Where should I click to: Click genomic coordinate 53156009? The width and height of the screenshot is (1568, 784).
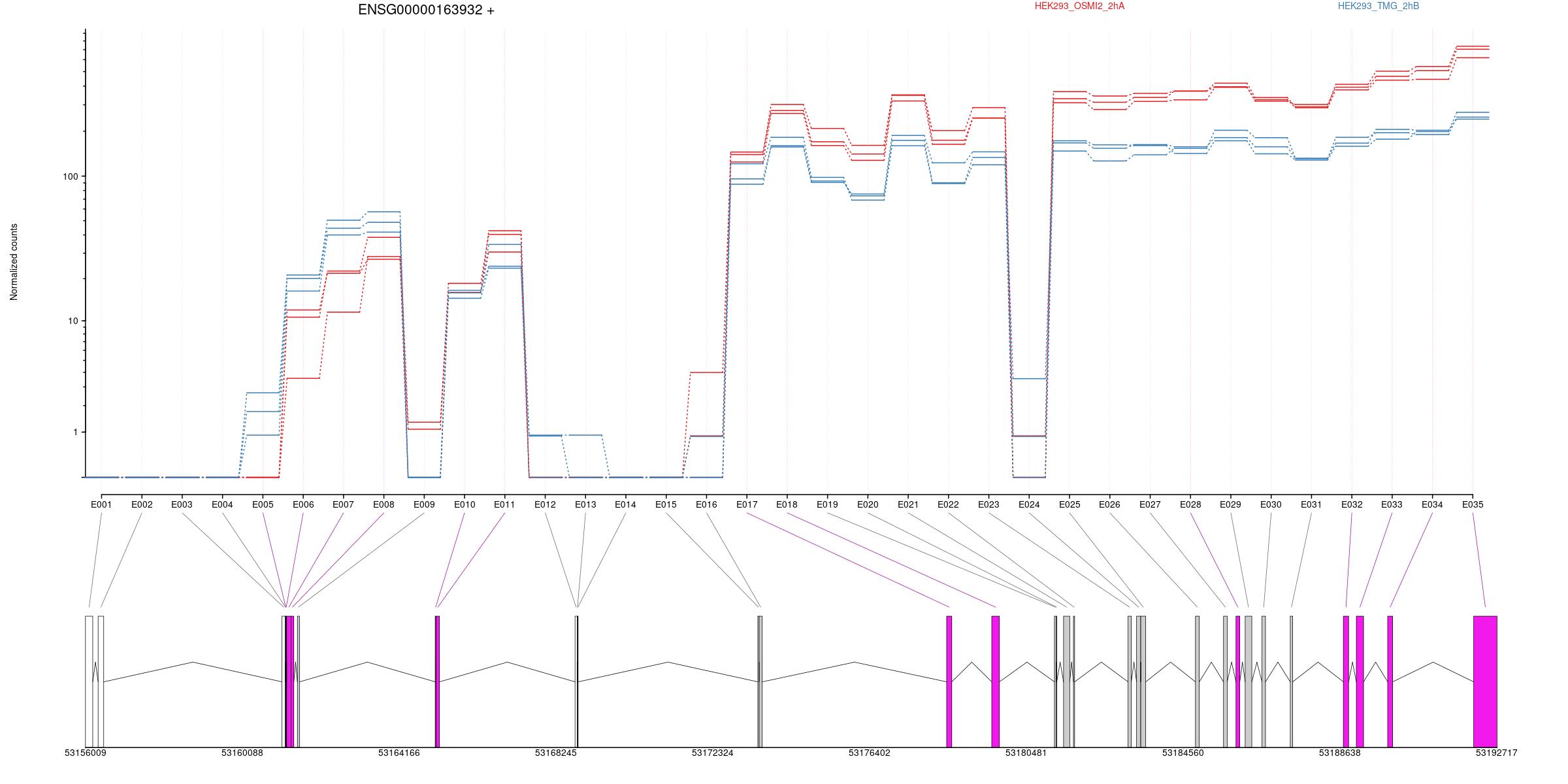[86, 753]
